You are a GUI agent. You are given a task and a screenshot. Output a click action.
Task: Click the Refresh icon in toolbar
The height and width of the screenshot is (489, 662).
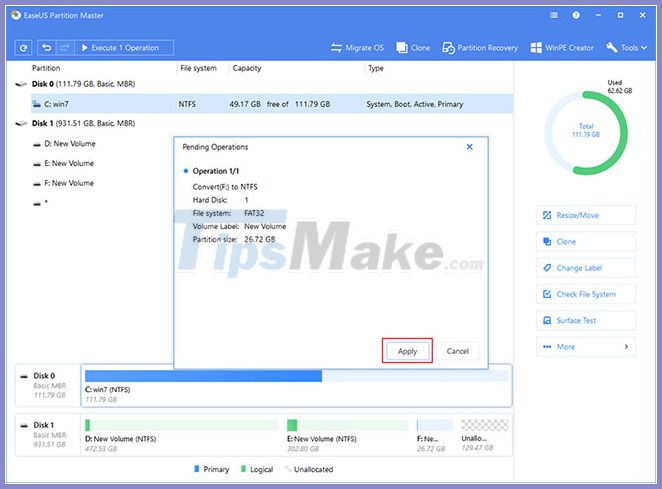[24, 47]
